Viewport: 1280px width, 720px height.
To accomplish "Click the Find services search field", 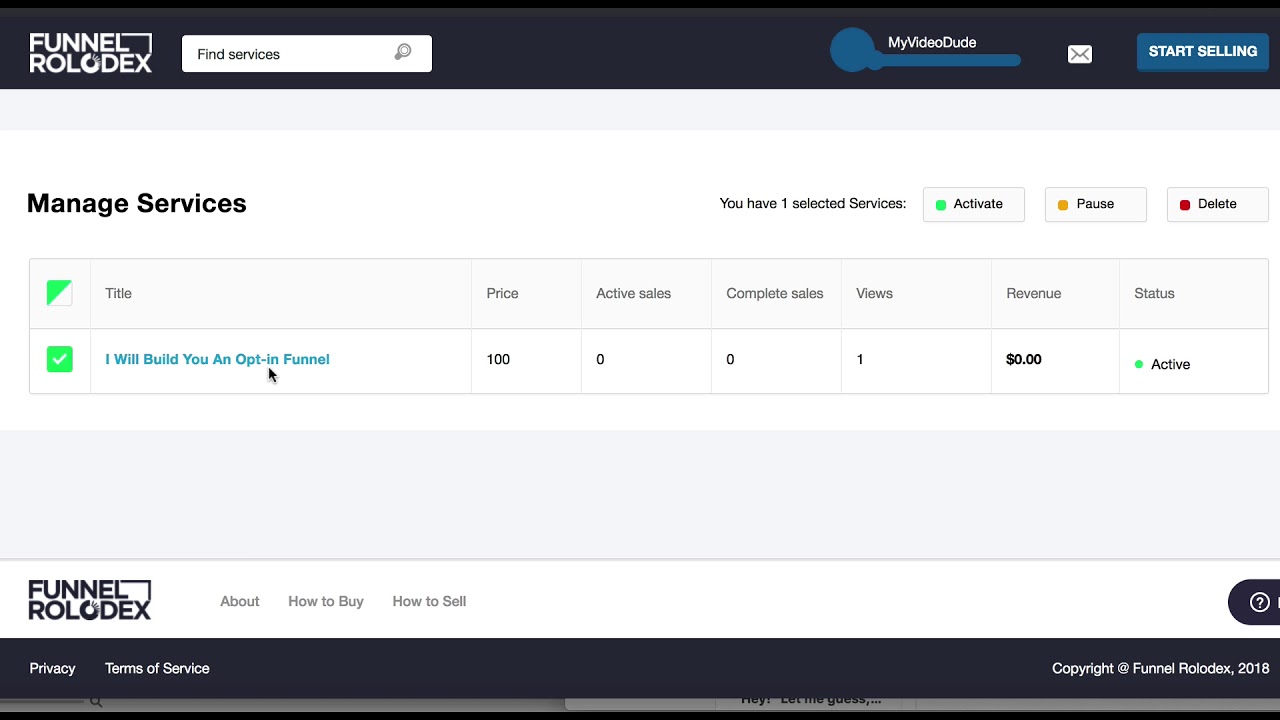I will pyautogui.click(x=307, y=54).
